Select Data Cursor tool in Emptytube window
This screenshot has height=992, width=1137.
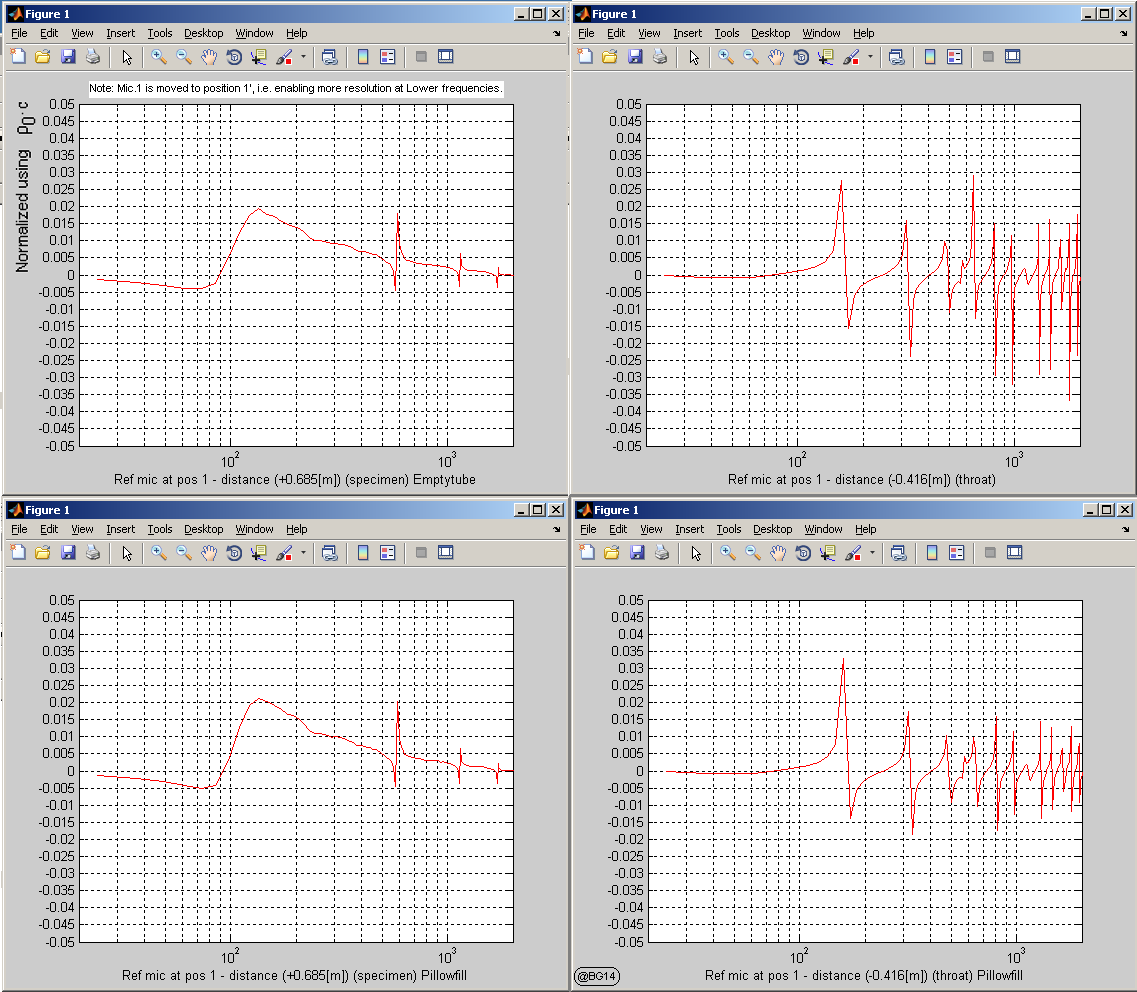[258, 57]
